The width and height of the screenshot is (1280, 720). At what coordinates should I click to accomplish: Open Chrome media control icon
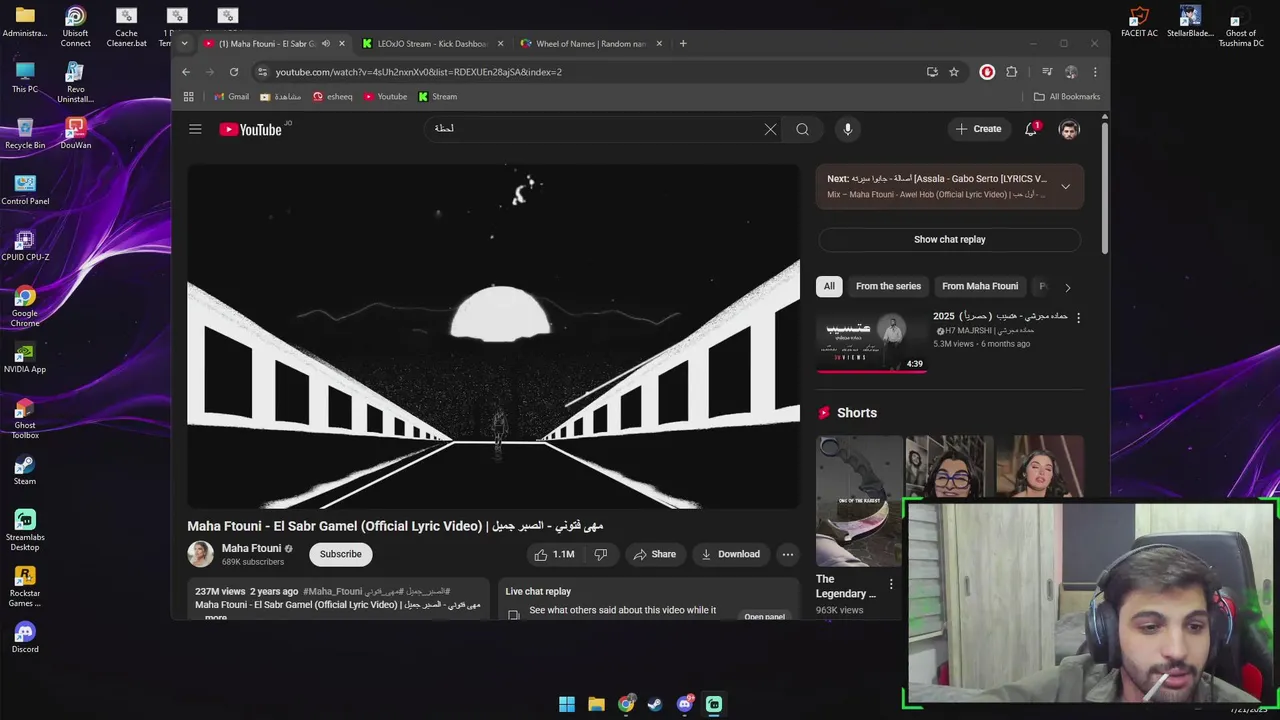click(1047, 72)
